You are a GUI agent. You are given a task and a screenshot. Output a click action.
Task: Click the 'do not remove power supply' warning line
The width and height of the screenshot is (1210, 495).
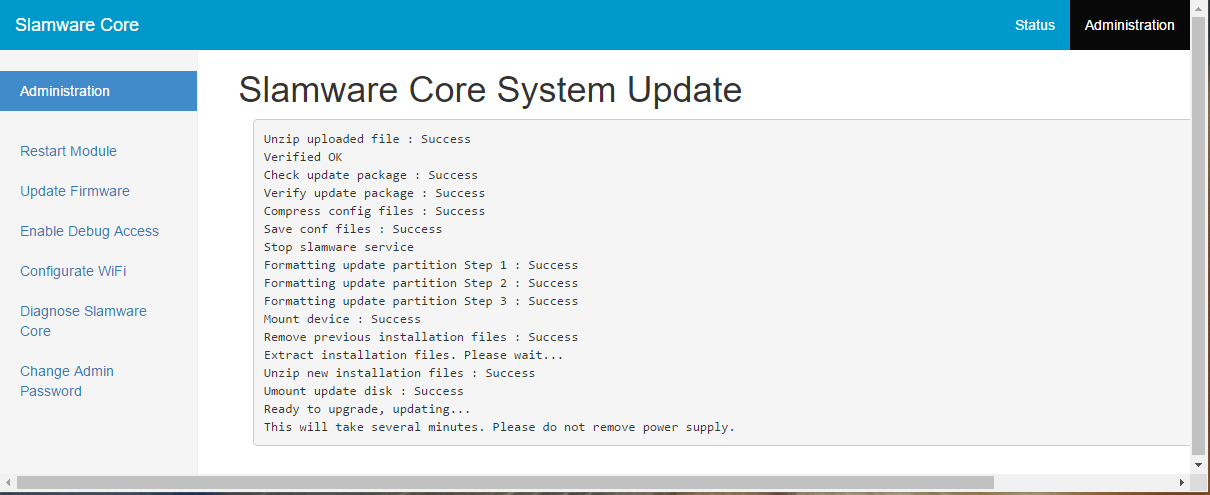coord(499,427)
